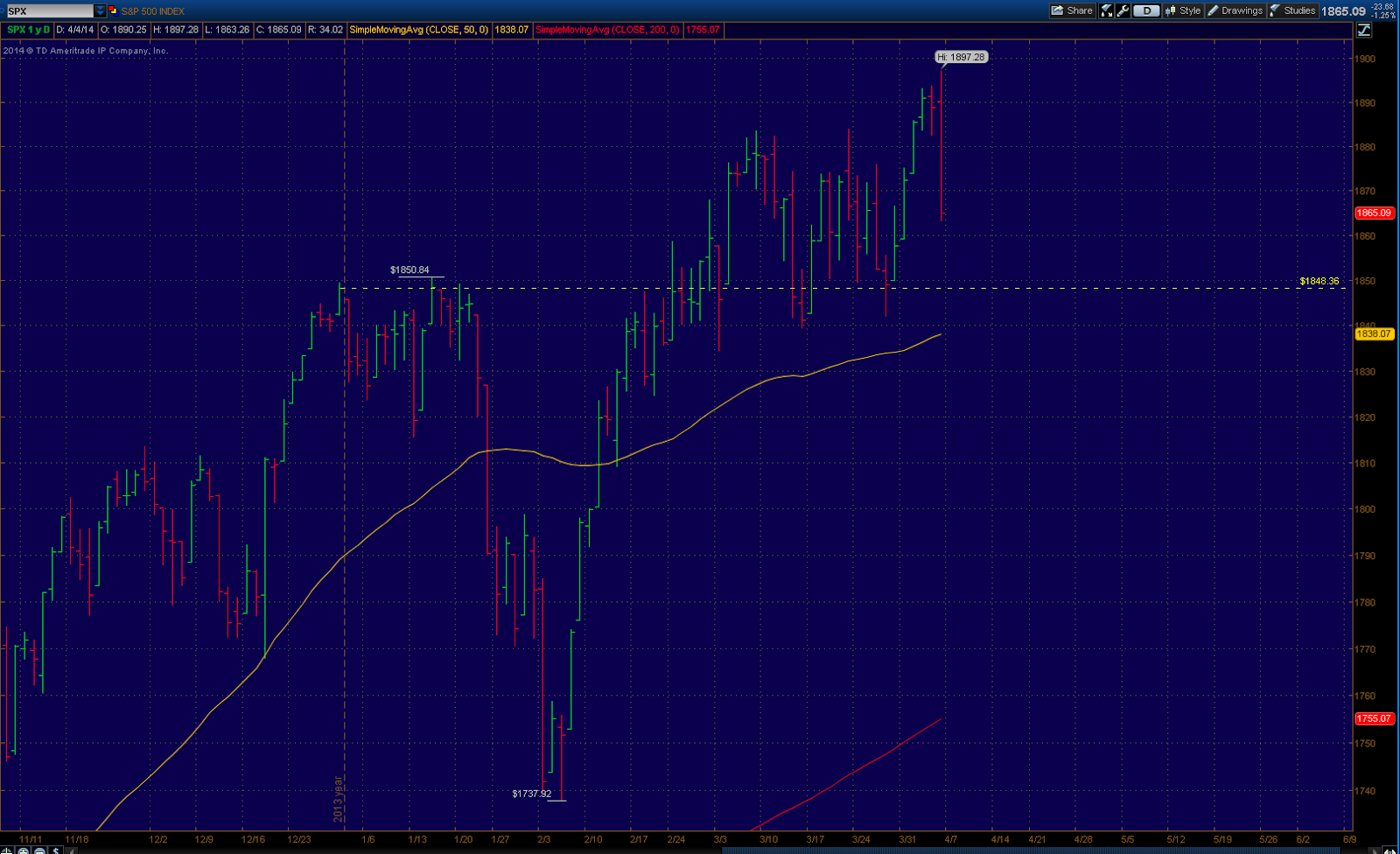Open the Studies menu
The image size is (1400, 854).
coord(1292,10)
